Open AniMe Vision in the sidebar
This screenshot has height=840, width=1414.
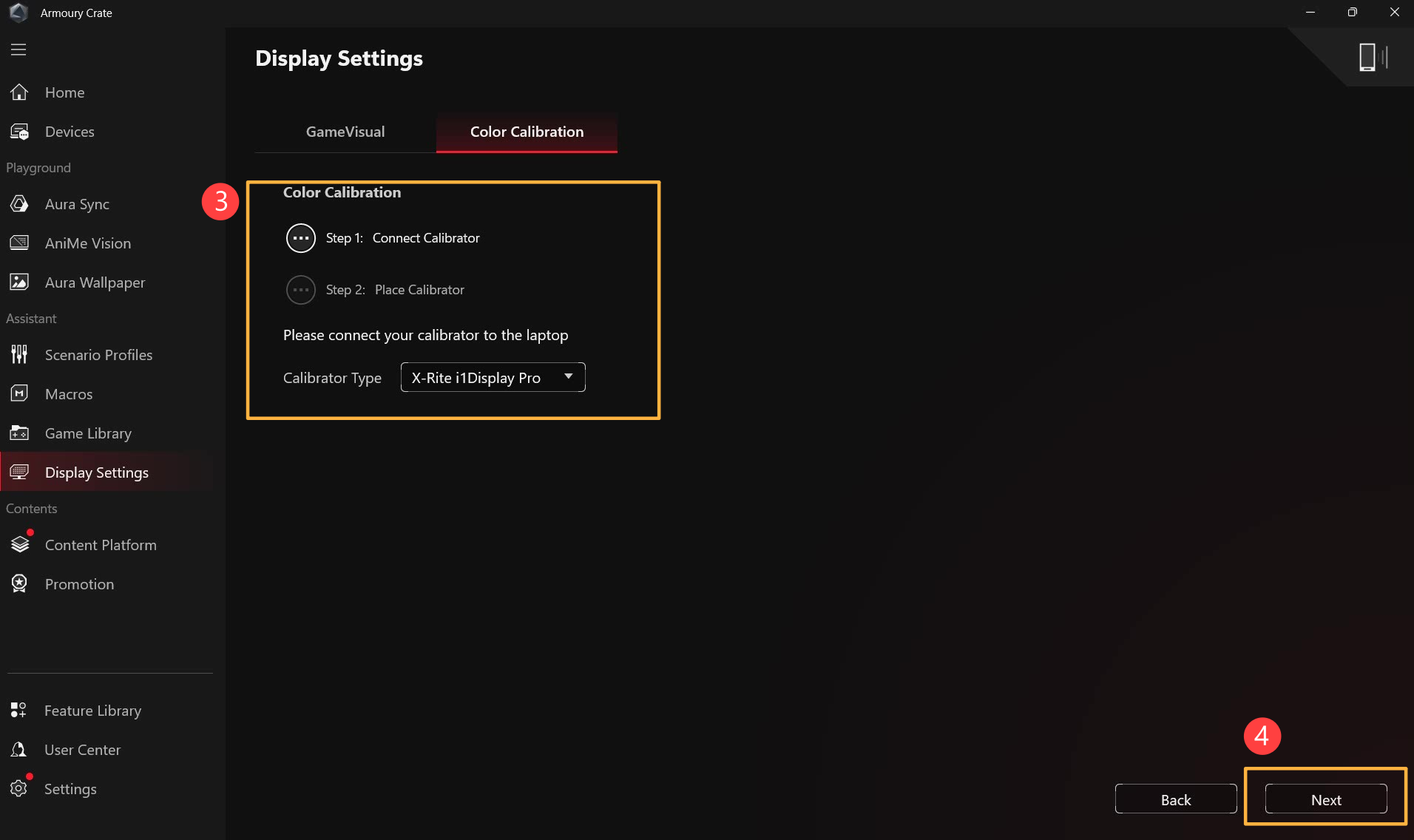coord(87,243)
